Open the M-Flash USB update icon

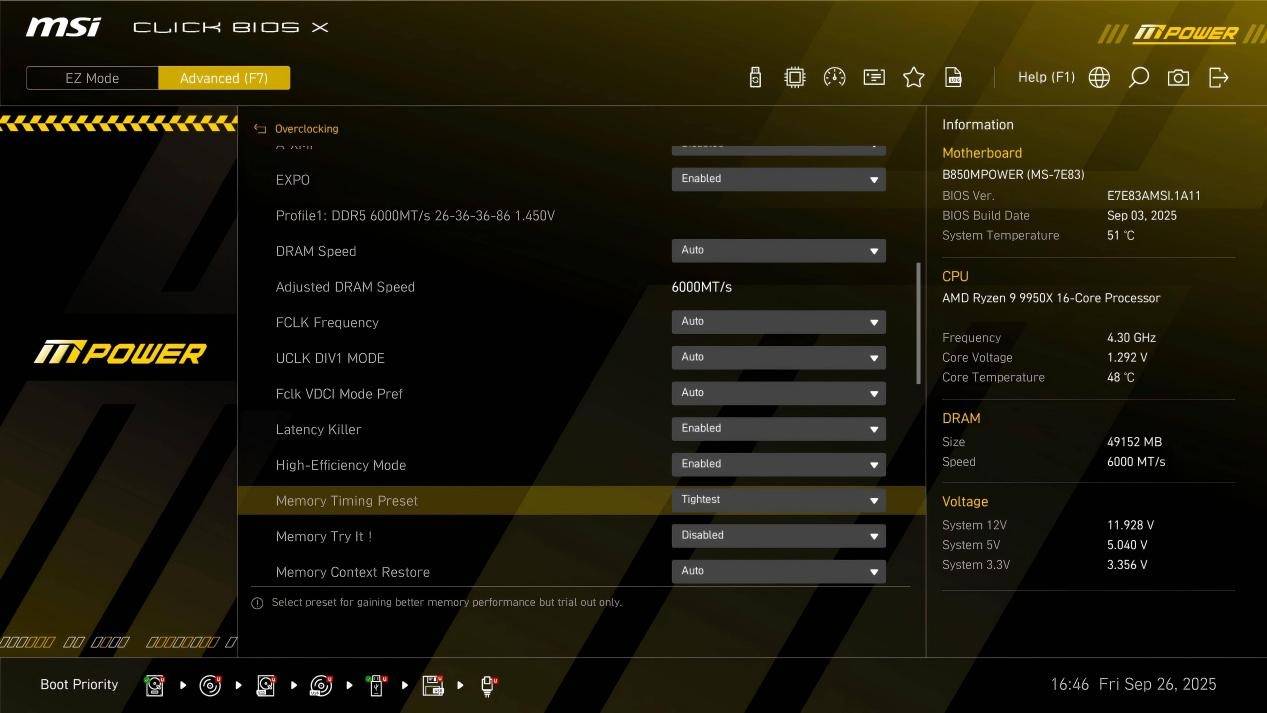click(x=755, y=78)
